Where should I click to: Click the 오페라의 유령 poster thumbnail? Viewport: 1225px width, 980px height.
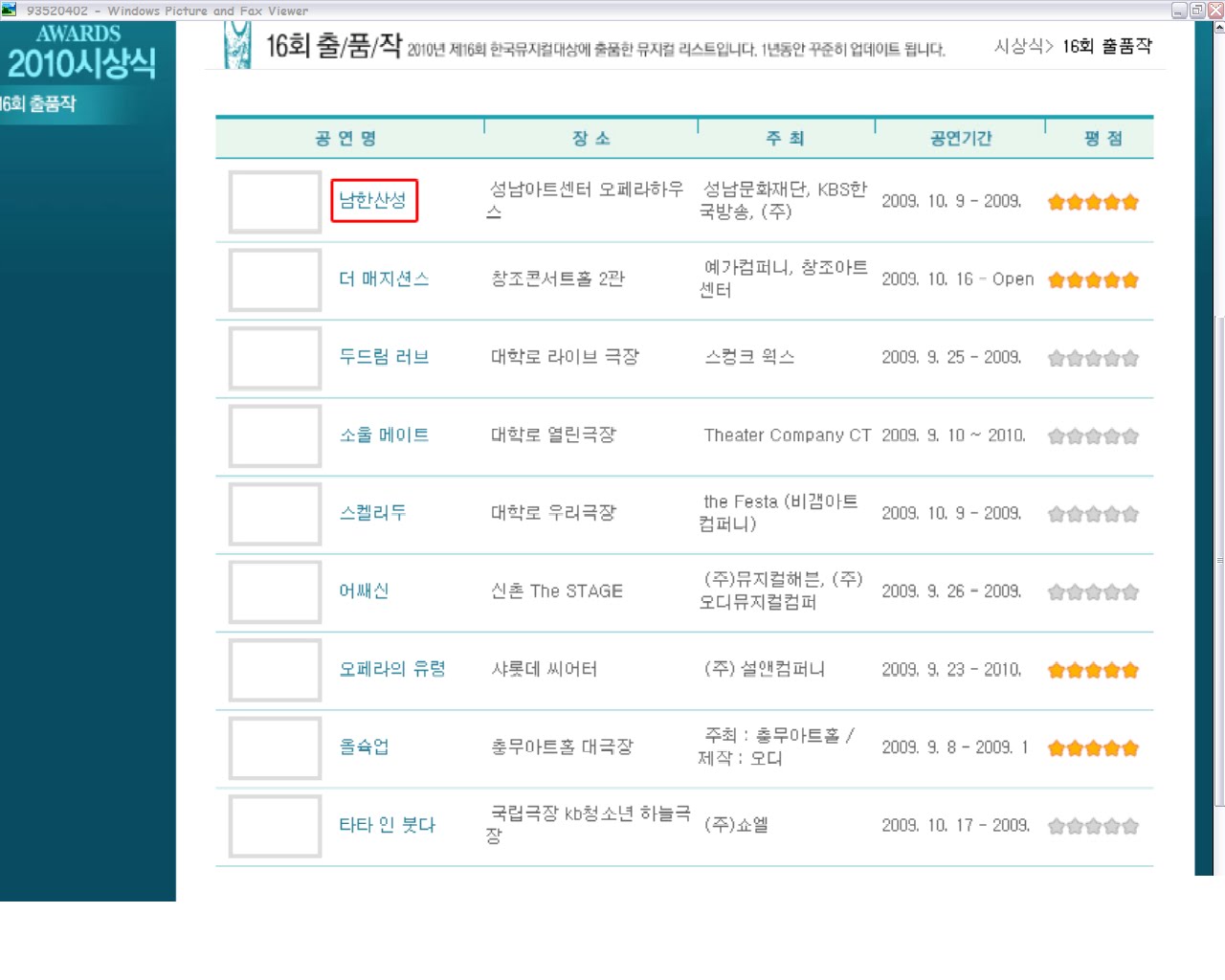275,670
